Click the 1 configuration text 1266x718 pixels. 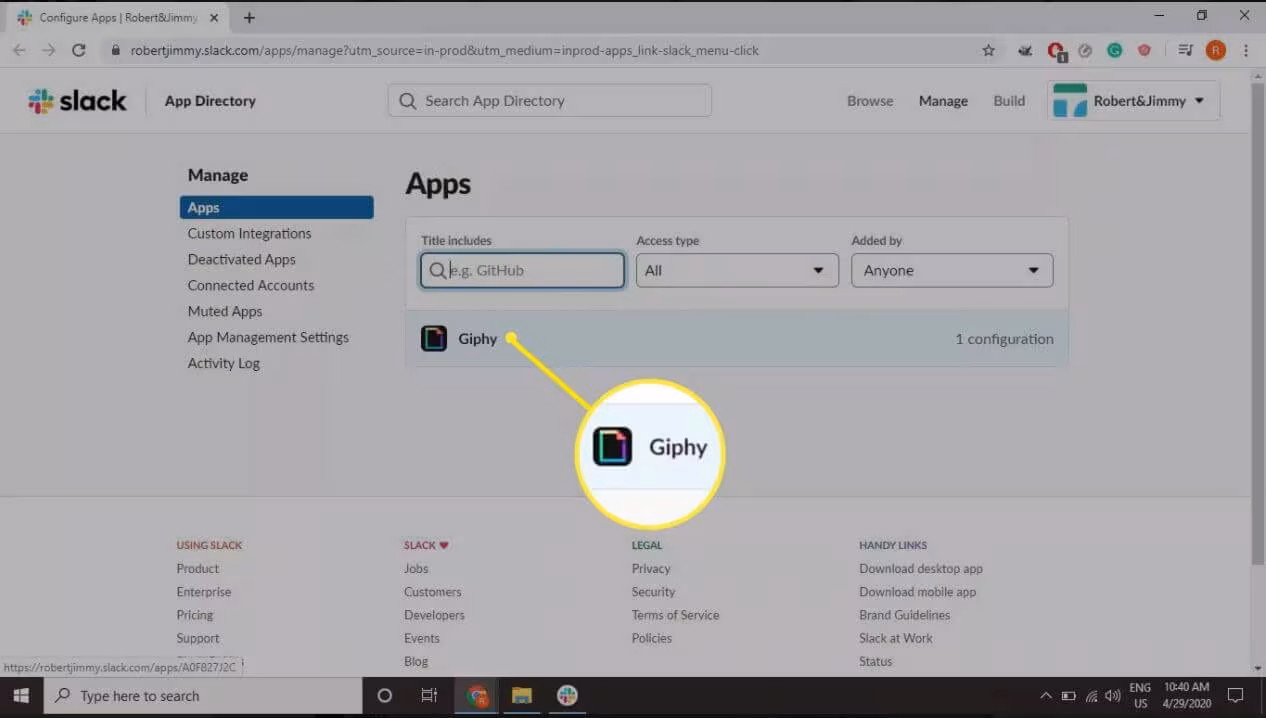1004,339
